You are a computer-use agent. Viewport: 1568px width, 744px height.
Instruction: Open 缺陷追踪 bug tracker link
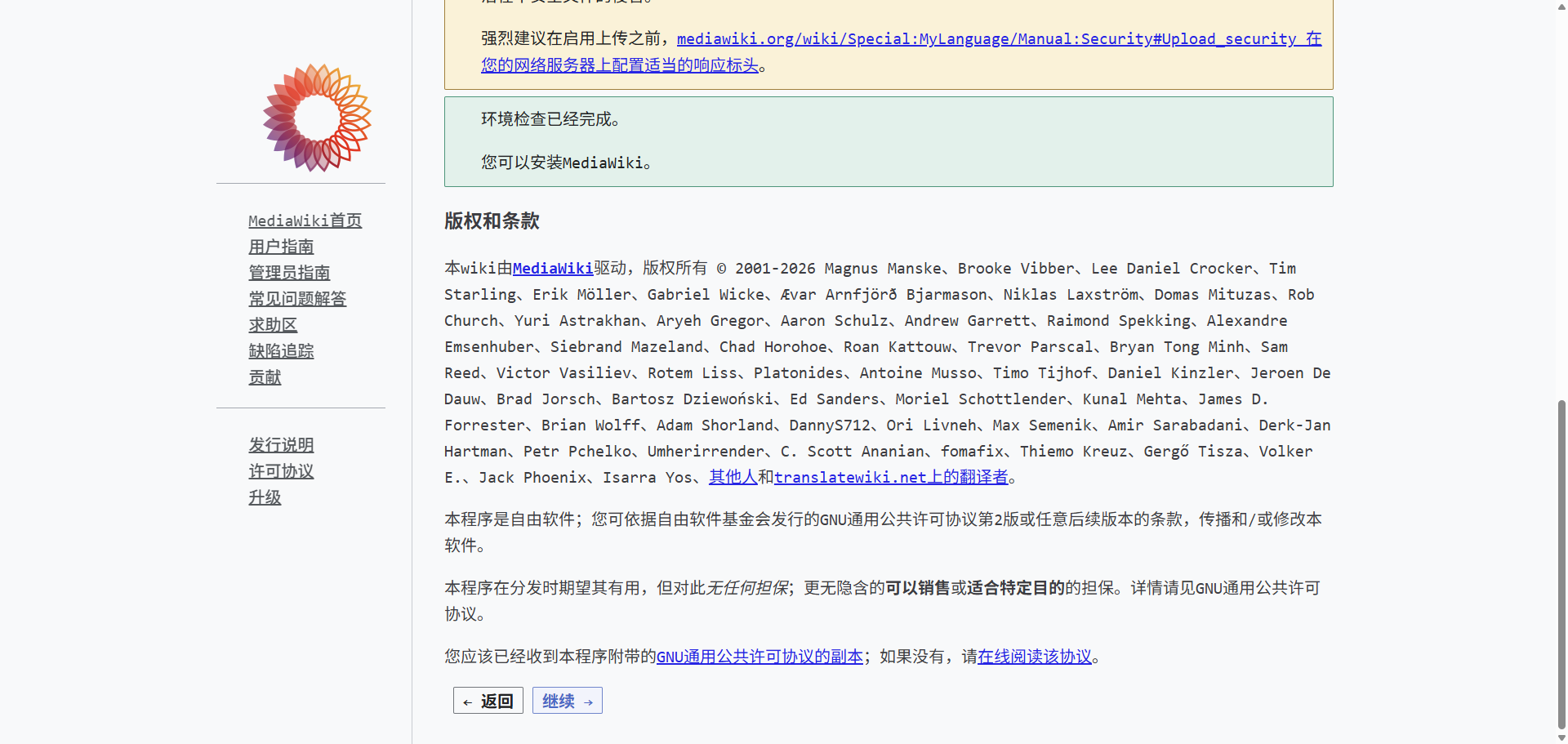click(x=281, y=351)
